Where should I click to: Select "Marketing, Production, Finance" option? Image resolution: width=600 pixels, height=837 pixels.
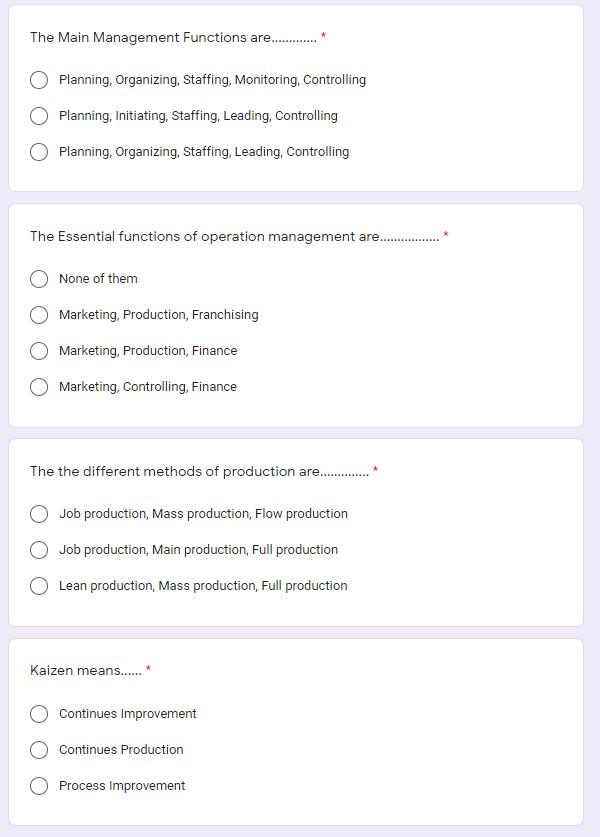(x=38, y=350)
